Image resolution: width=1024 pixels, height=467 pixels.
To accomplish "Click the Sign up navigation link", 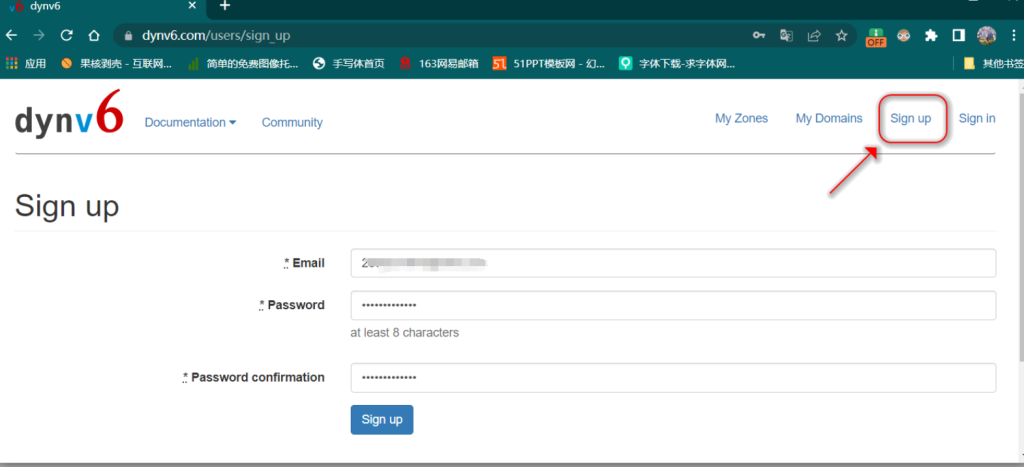I will (910, 118).
